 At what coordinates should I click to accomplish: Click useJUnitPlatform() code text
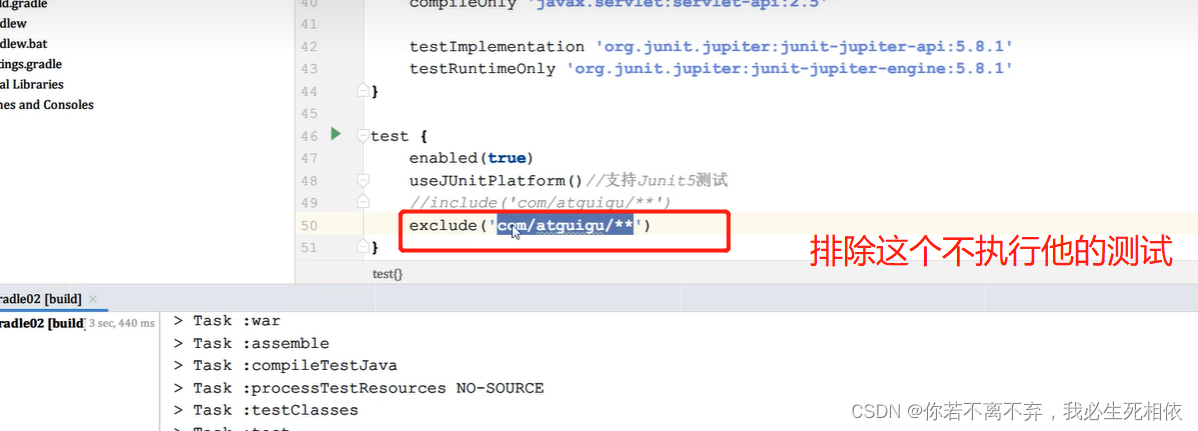point(497,181)
